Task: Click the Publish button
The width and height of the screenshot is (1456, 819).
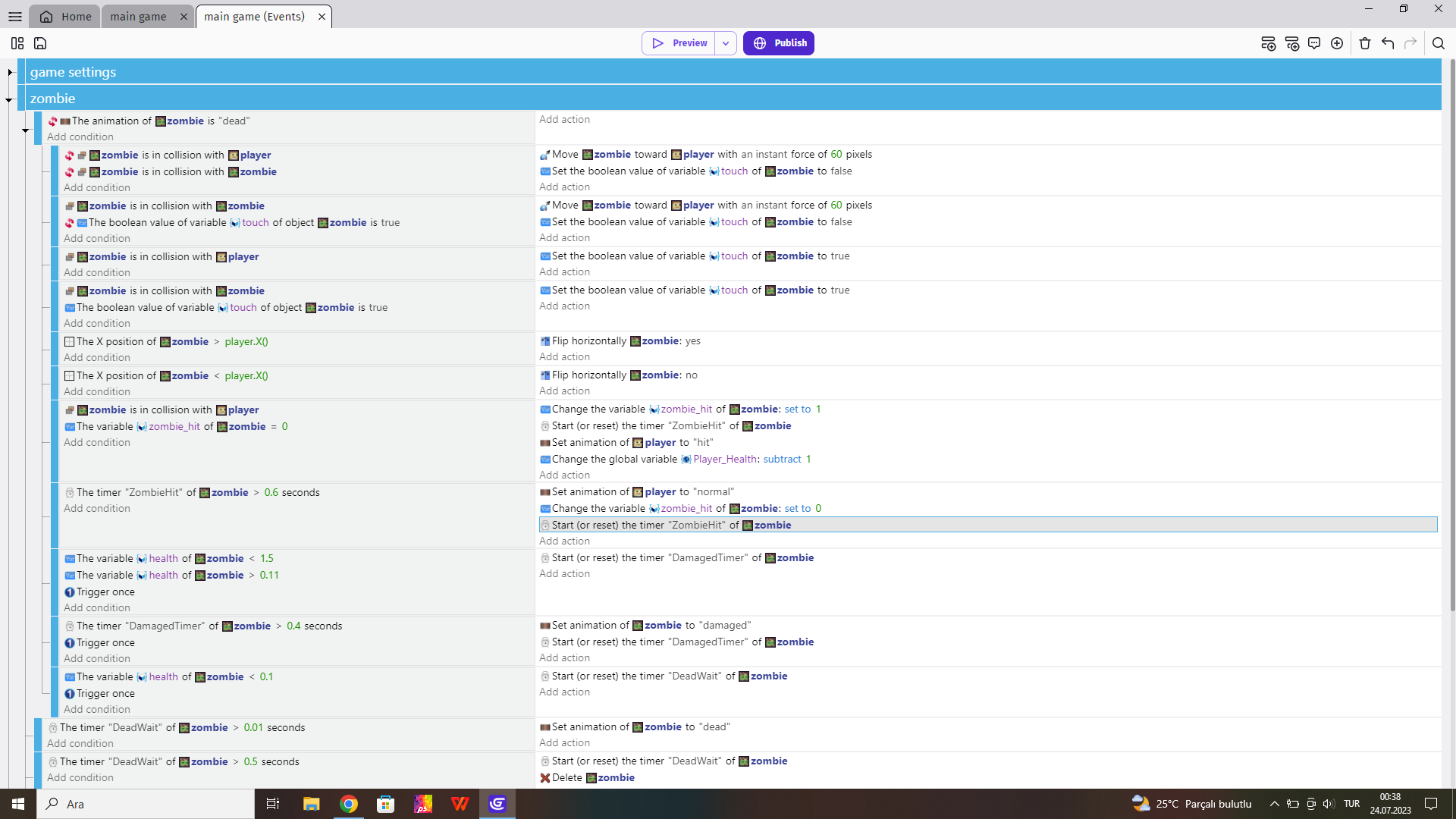Action: [779, 43]
